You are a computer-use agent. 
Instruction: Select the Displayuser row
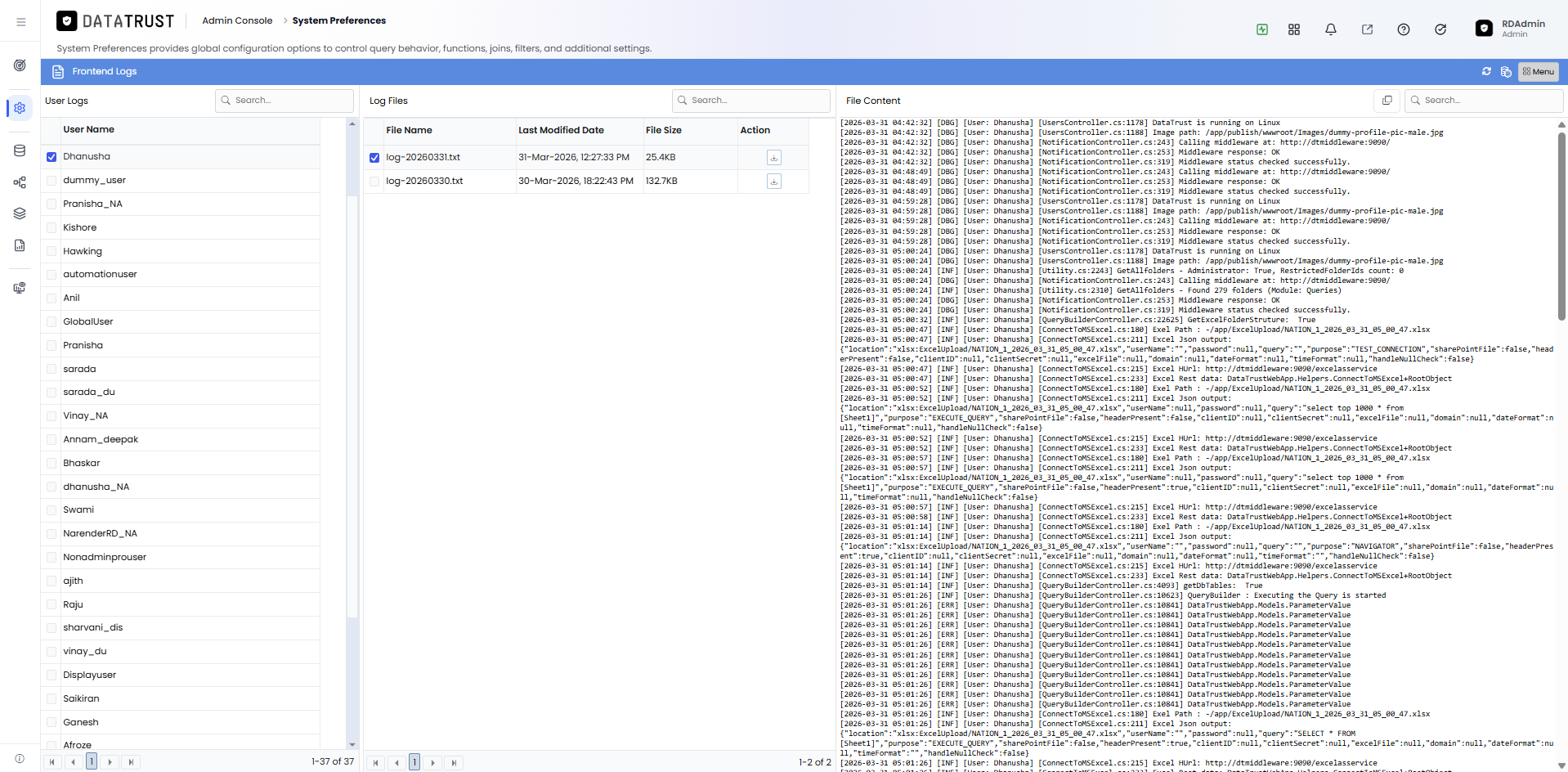tap(181, 675)
